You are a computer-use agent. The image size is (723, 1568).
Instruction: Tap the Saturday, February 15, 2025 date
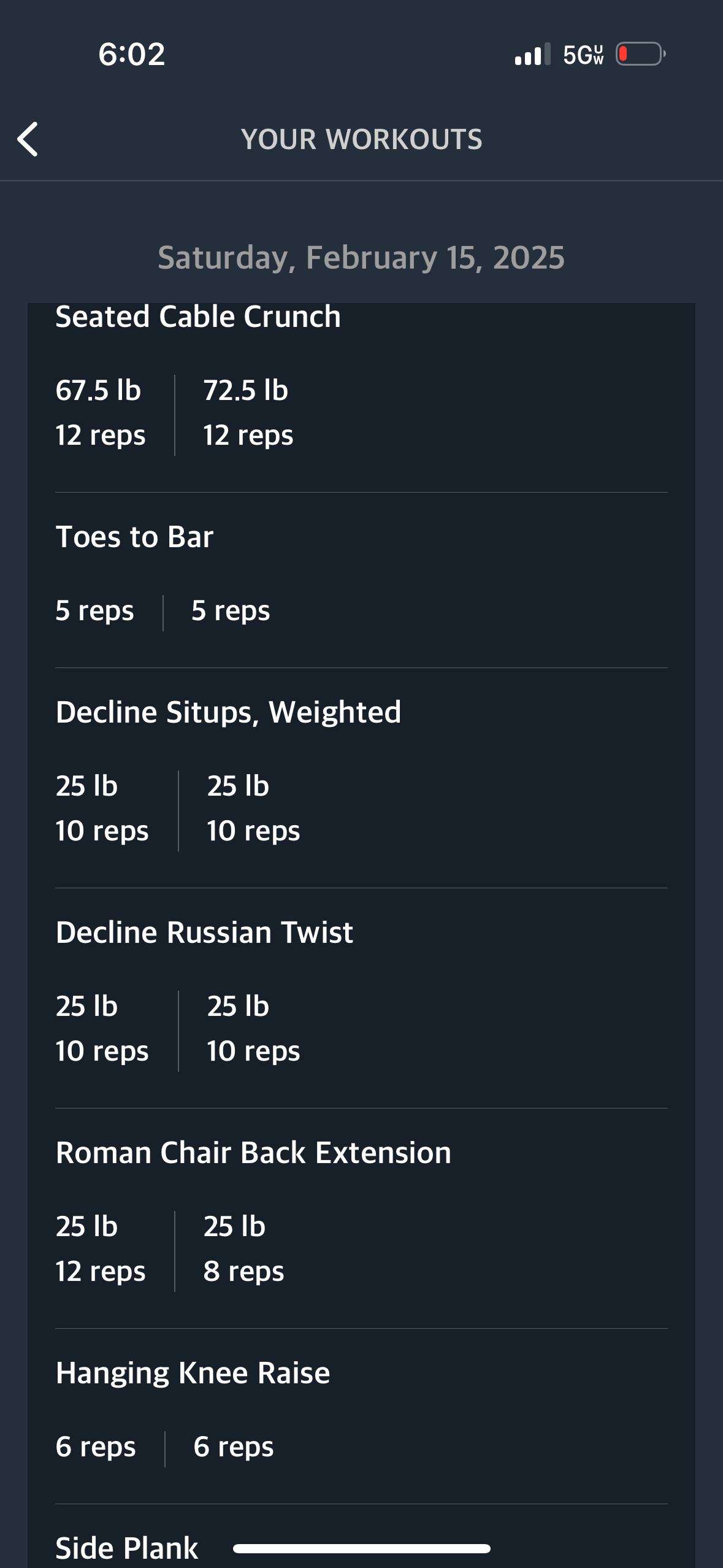coord(361,258)
